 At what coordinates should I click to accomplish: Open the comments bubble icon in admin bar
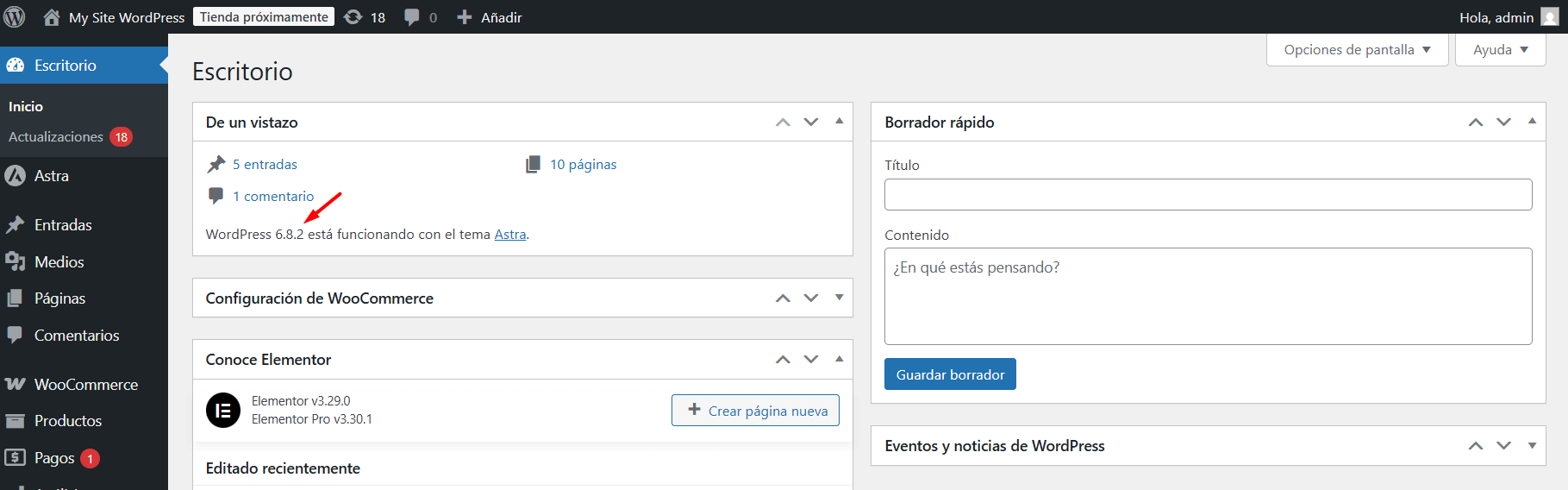click(412, 17)
